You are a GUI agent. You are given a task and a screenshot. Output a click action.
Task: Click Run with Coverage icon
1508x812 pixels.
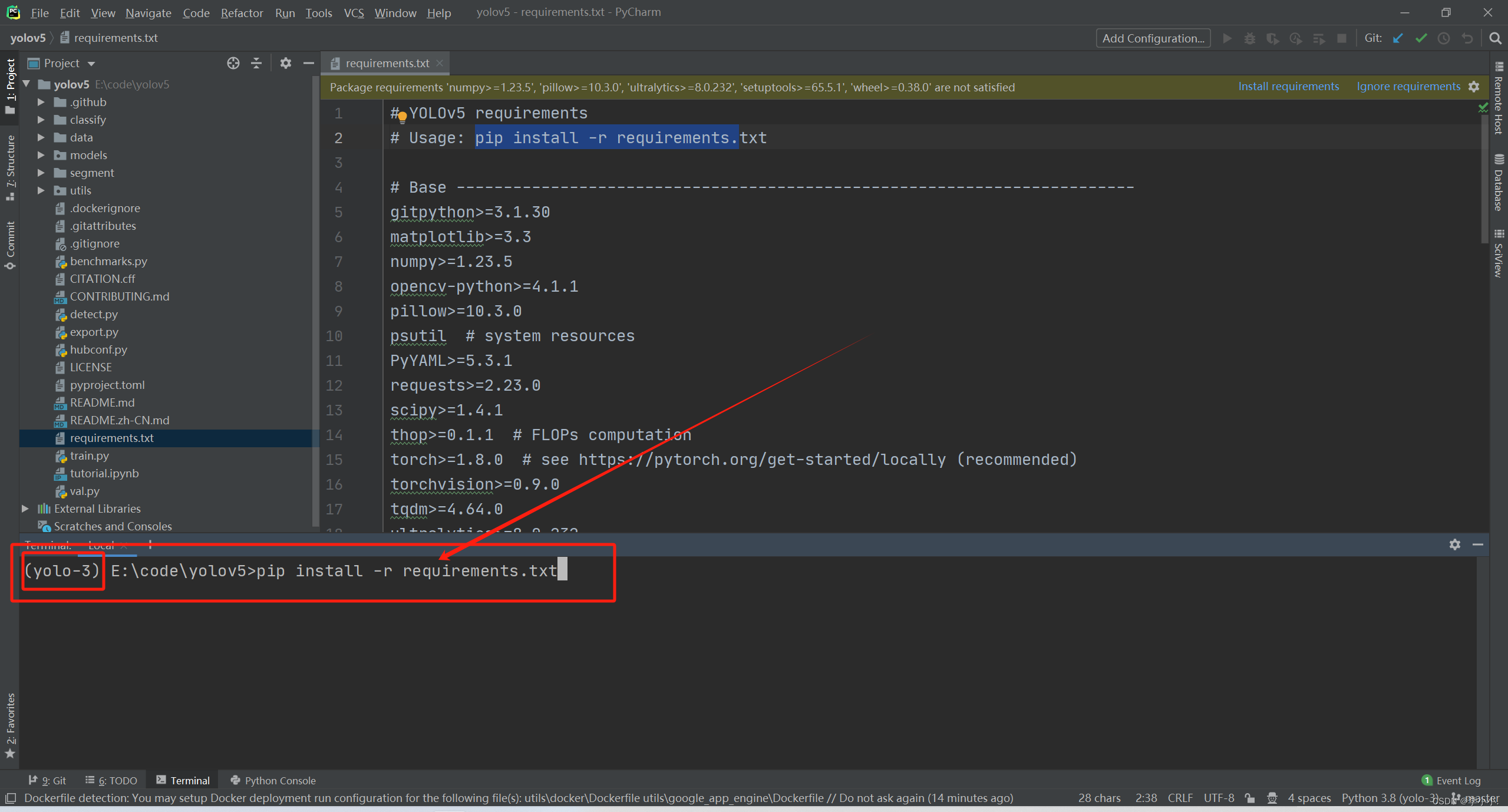point(1272,38)
